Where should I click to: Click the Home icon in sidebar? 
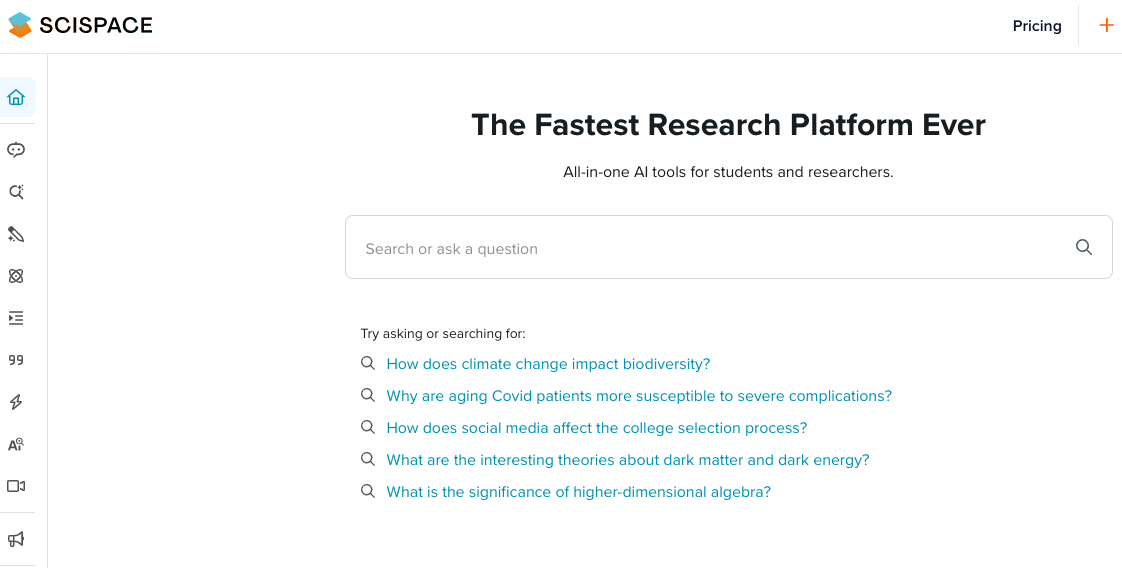(x=16, y=97)
